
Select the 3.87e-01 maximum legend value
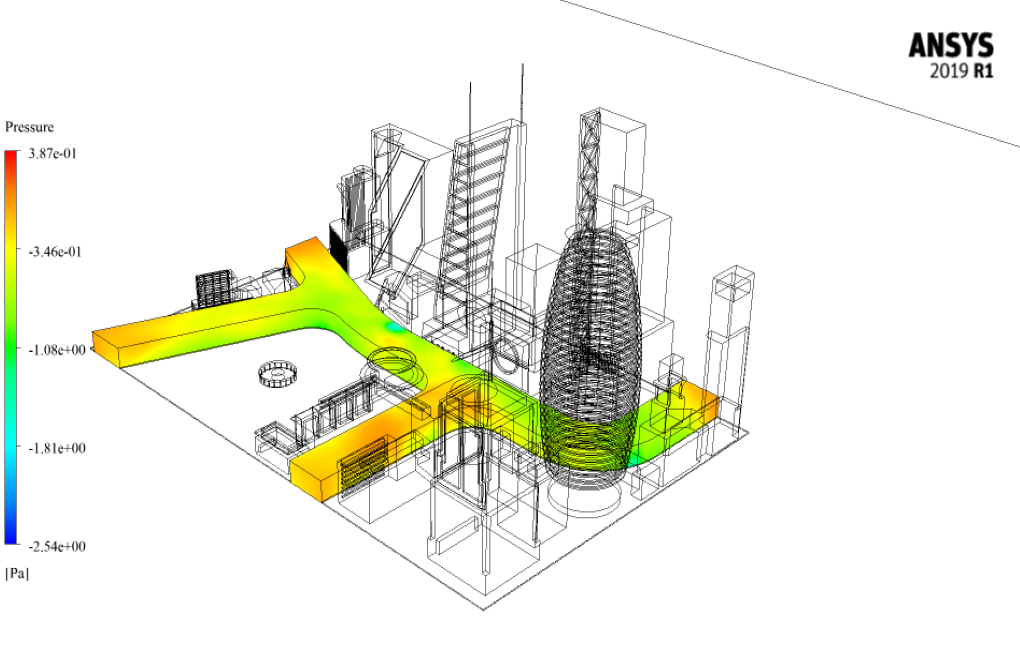[x=56, y=154]
